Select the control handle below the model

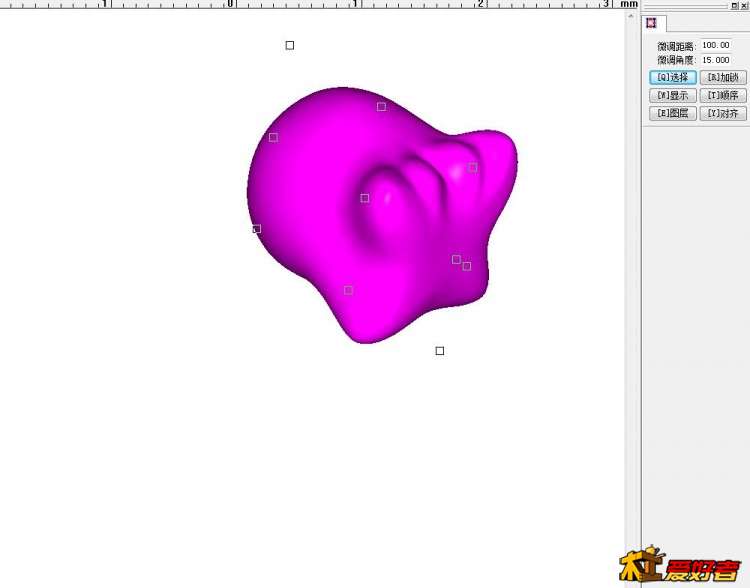[440, 351]
